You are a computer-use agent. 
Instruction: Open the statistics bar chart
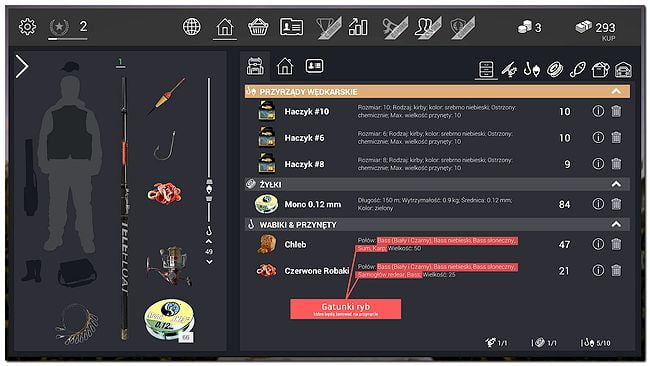(358, 27)
